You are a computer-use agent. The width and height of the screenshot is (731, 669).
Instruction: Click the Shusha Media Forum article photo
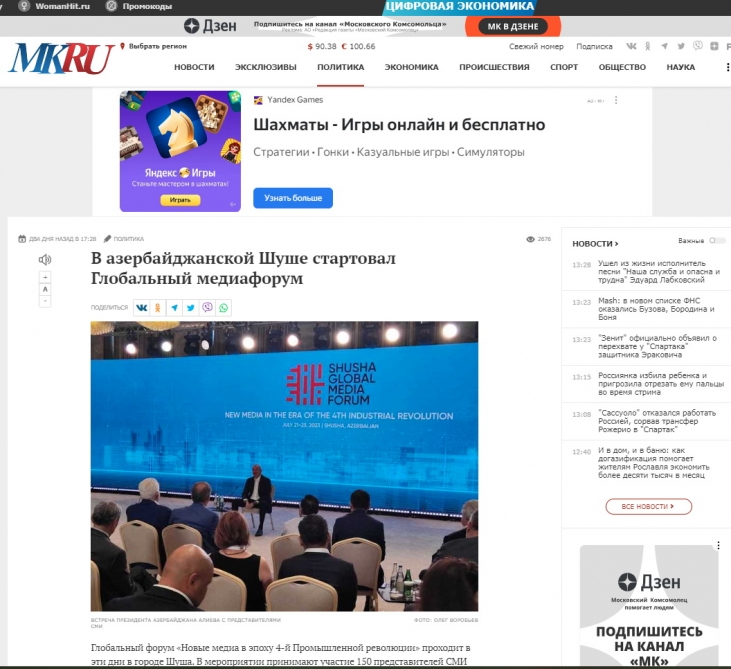tap(284, 465)
